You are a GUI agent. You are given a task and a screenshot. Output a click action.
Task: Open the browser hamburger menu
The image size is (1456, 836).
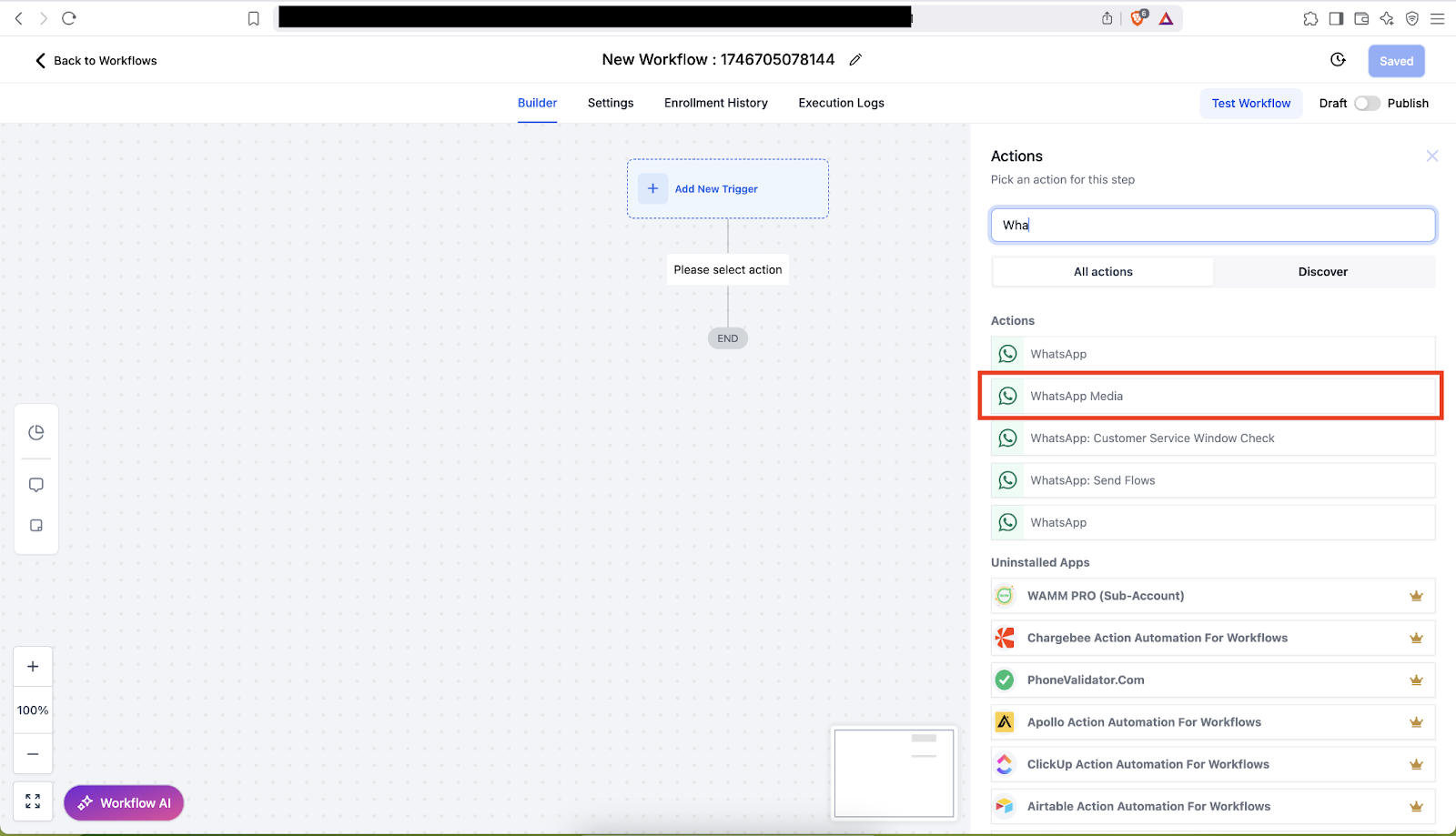tap(1438, 18)
